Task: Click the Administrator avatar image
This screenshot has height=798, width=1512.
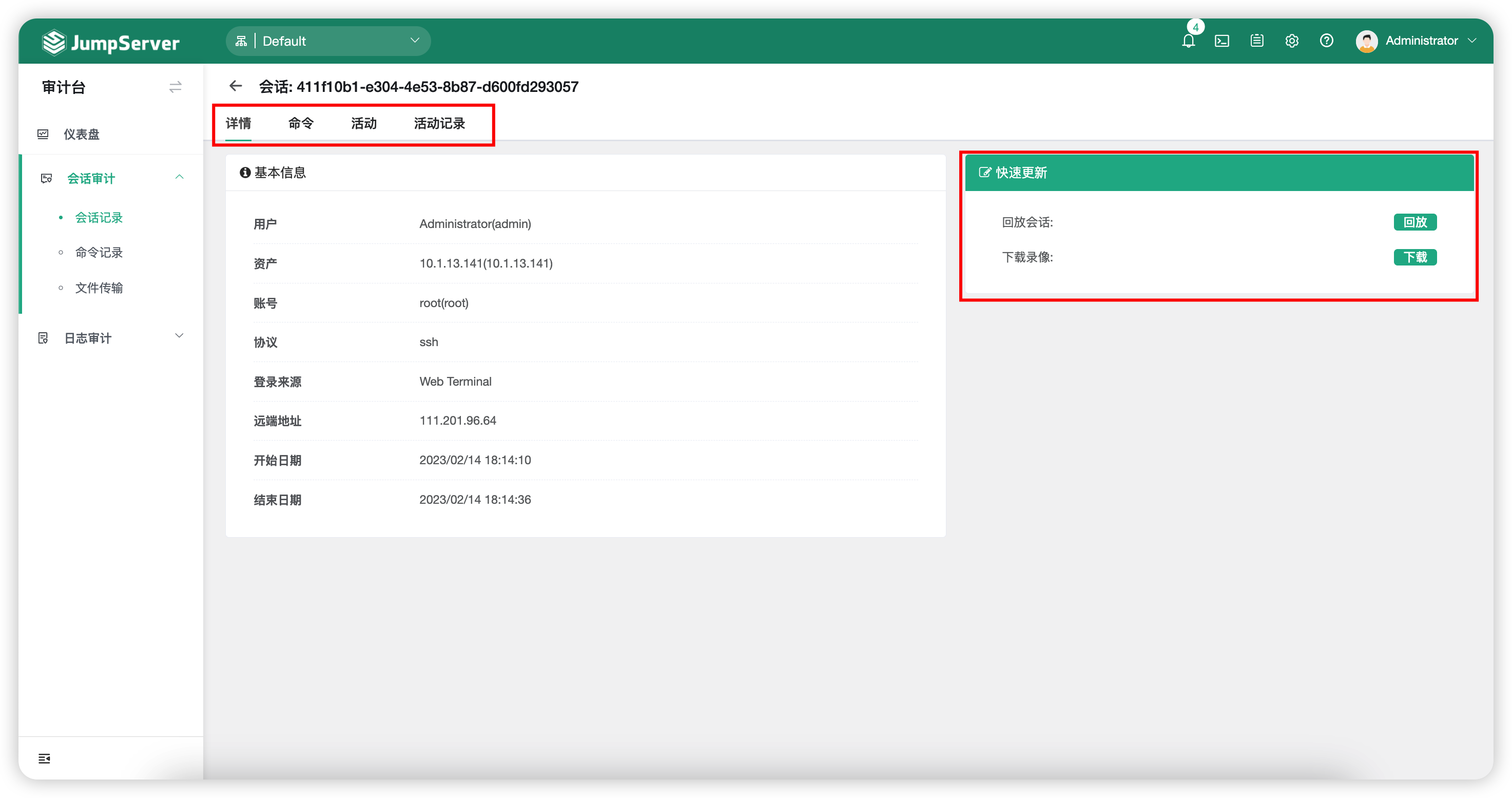Action: tap(1366, 41)
